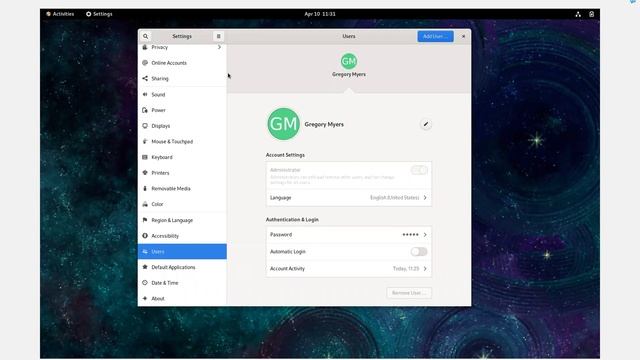Click the Date & Time clock icon

coord(145,282)
